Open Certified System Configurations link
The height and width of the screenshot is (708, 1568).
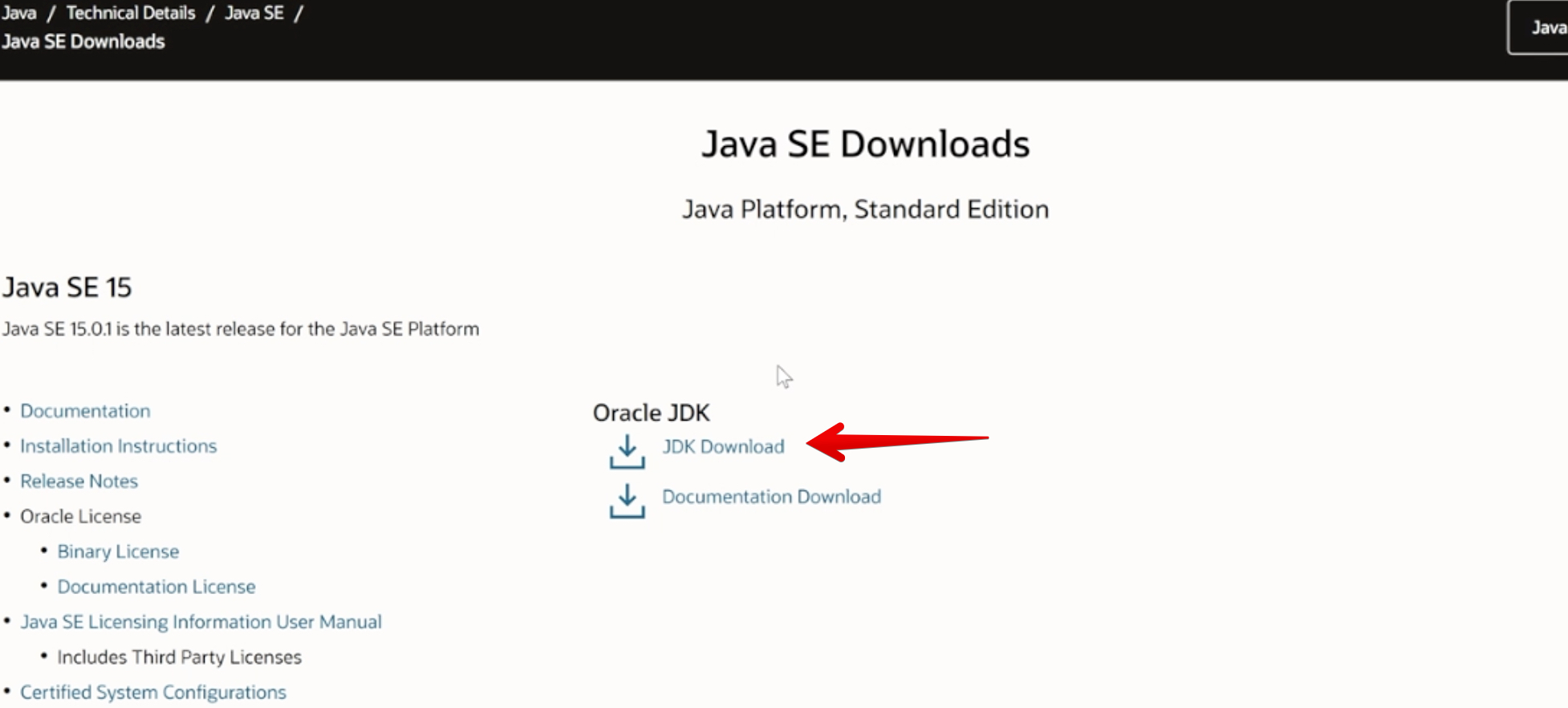153,692
